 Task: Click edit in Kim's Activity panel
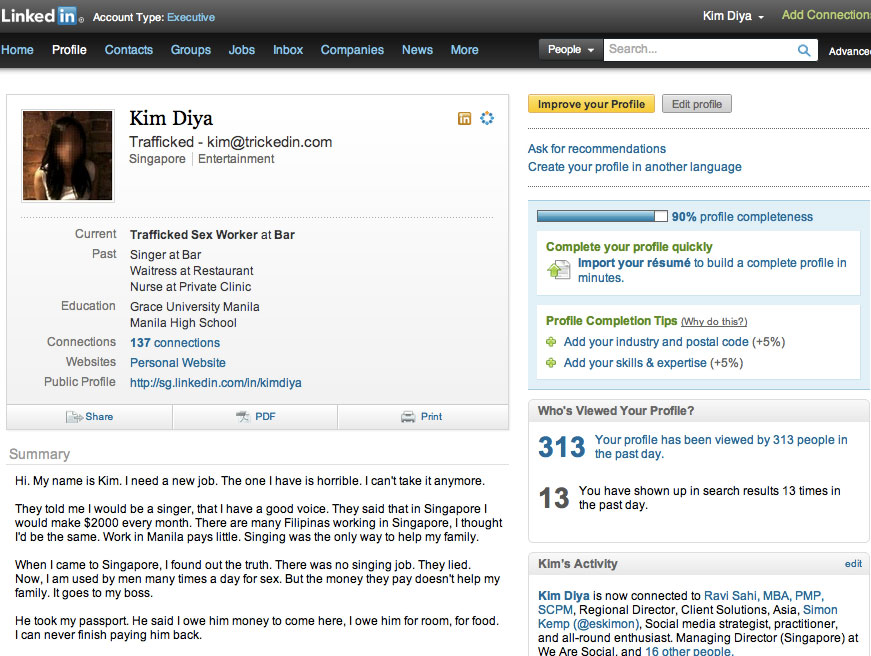[x=853, y=564]
